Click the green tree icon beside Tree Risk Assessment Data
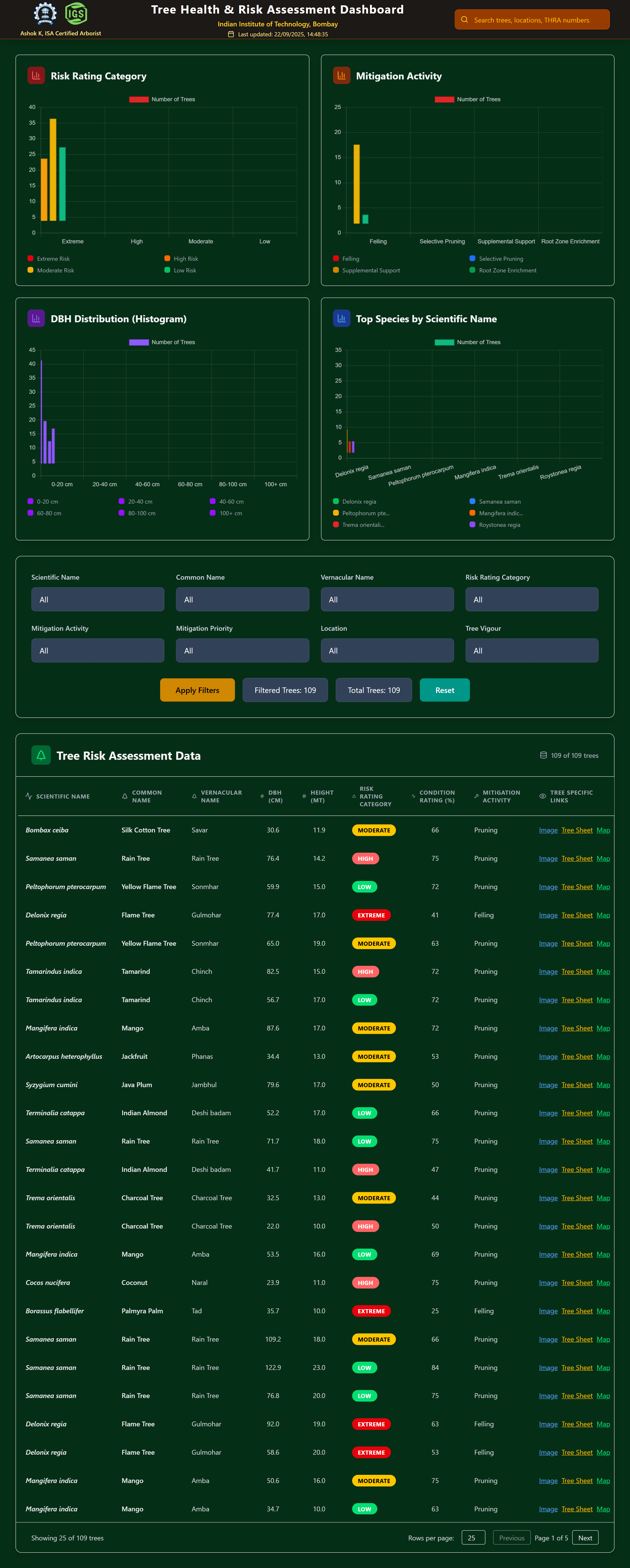 [x=41, y=755]
